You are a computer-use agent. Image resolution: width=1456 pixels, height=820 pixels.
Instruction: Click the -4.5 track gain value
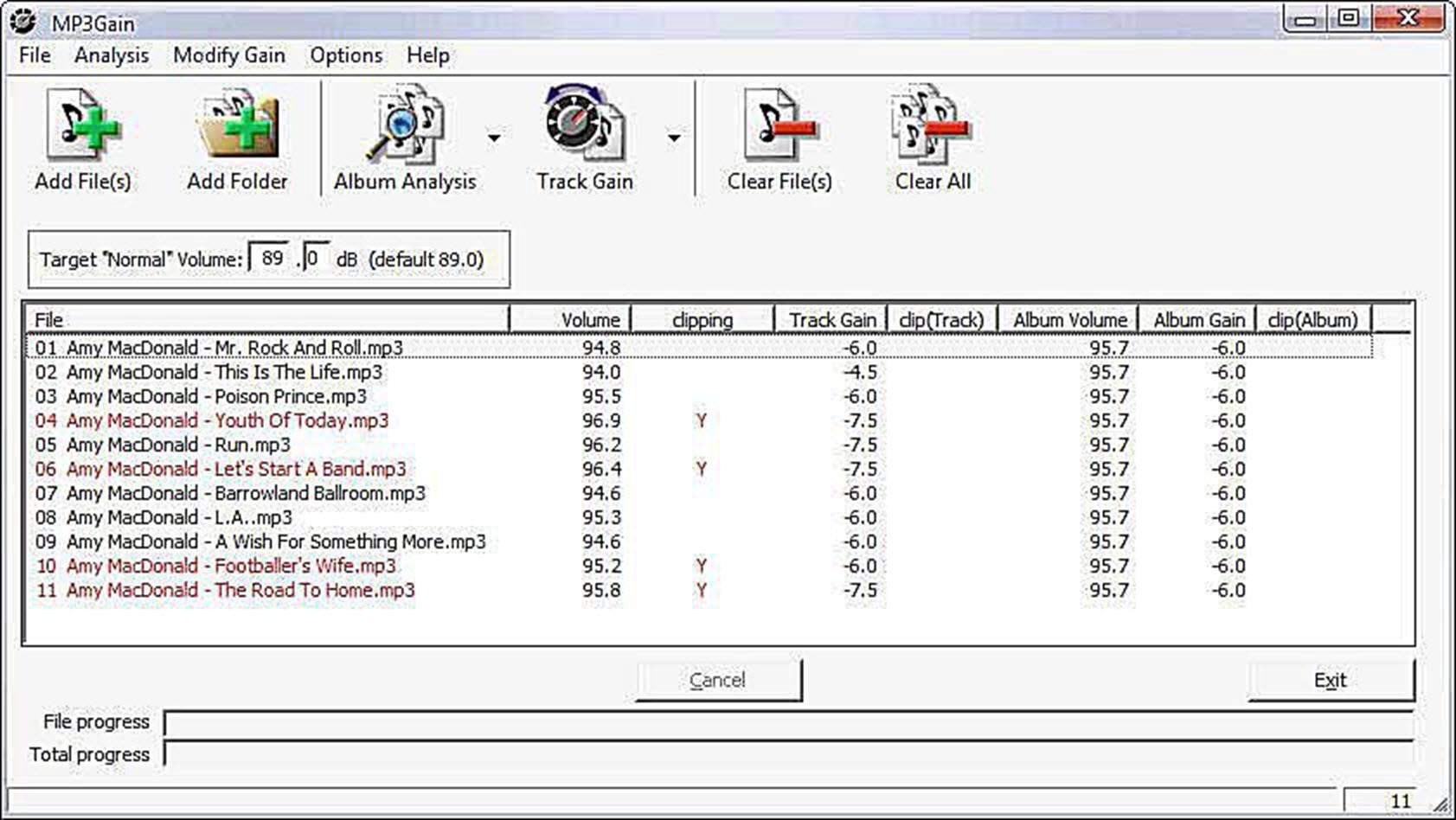[860, 372]
